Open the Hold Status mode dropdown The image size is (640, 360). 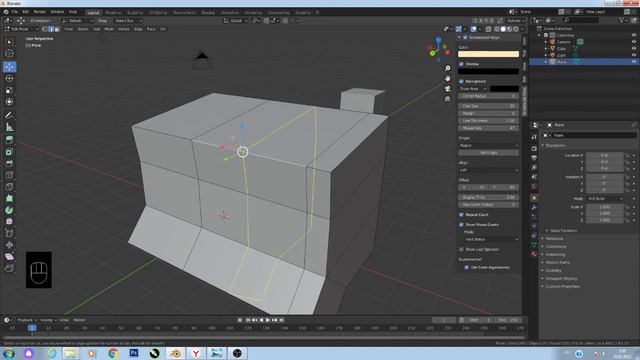point(491,239)
